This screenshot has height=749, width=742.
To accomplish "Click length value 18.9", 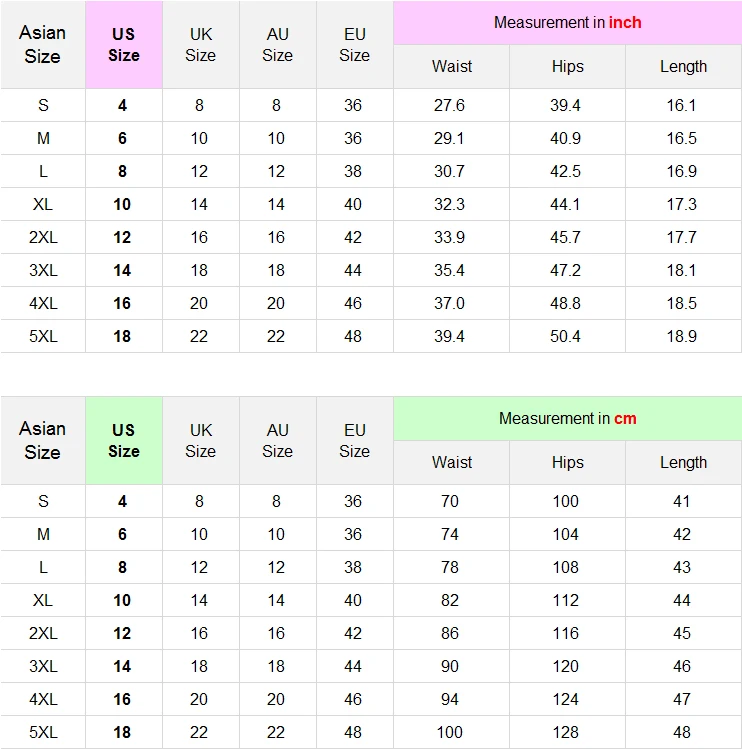I will tap(682, 336).
